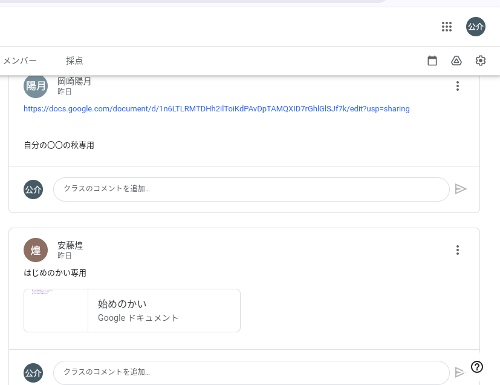500x385 pixels.
Task: Open the docs.google.com document link
Action: point(216,109)
